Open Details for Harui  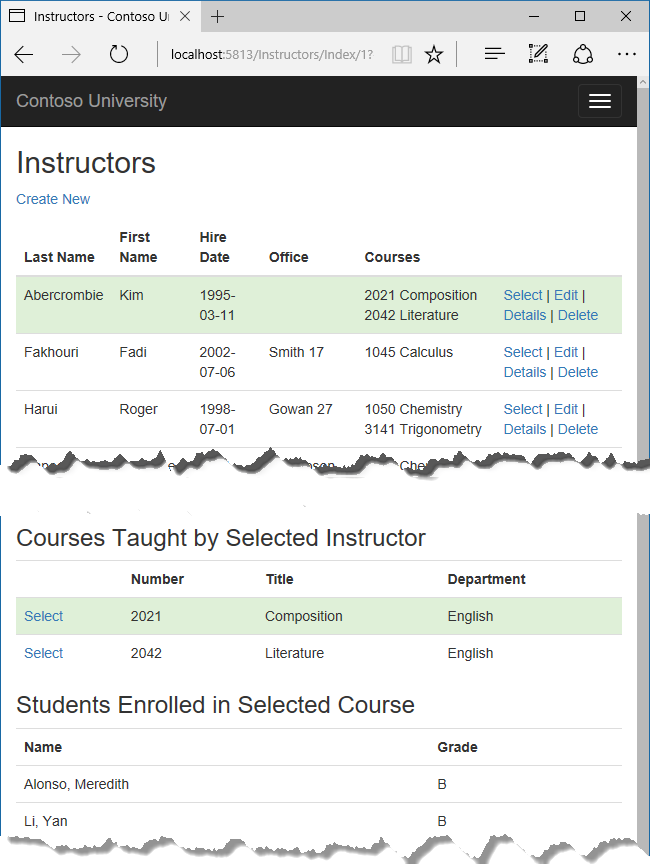[525, 429]
